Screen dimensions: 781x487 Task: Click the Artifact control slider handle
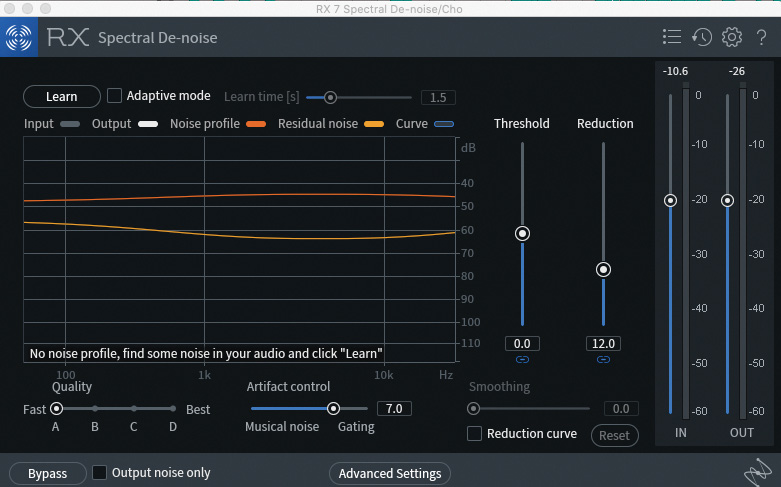333,409
